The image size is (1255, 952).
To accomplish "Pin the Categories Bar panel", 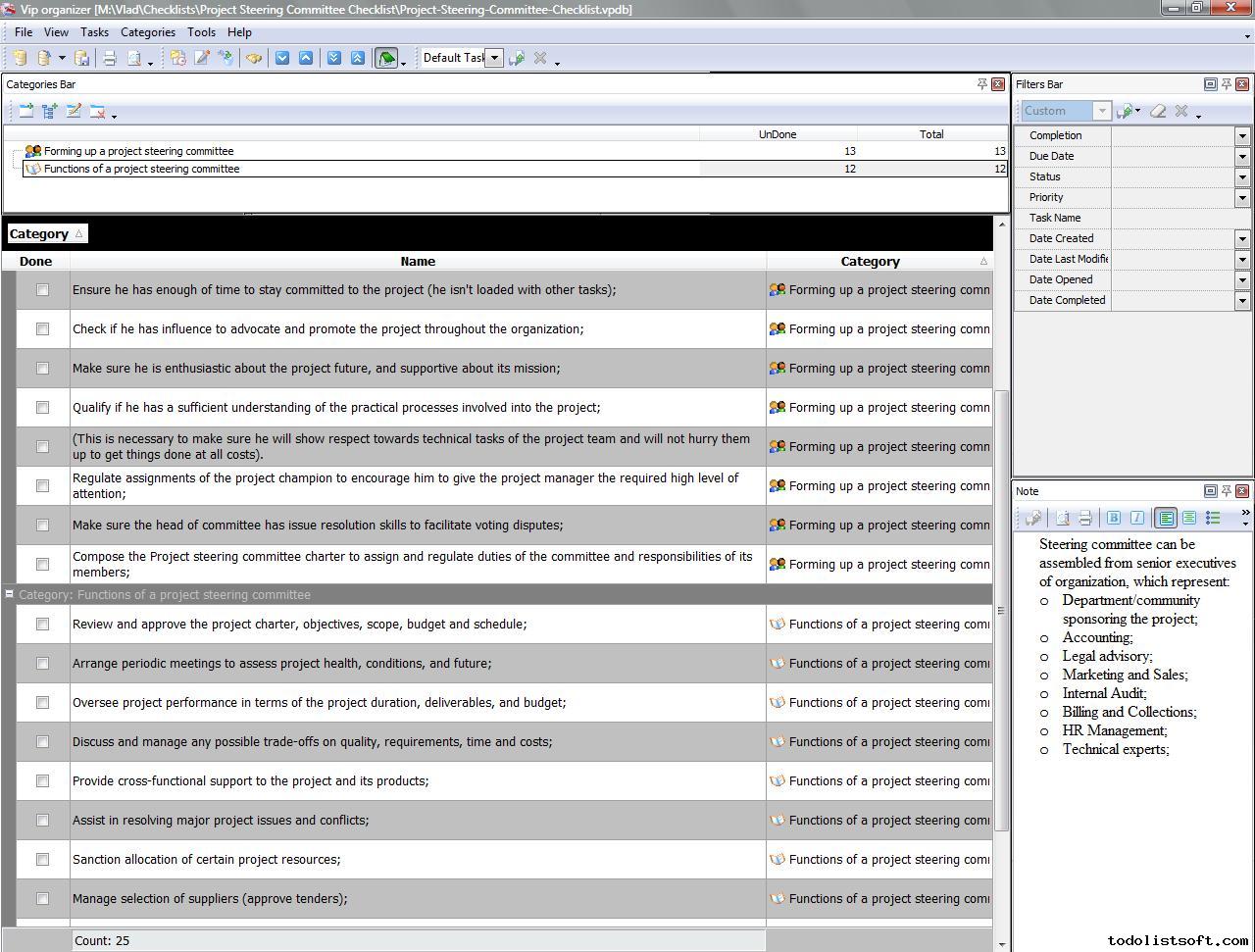I will coord(981,84).
